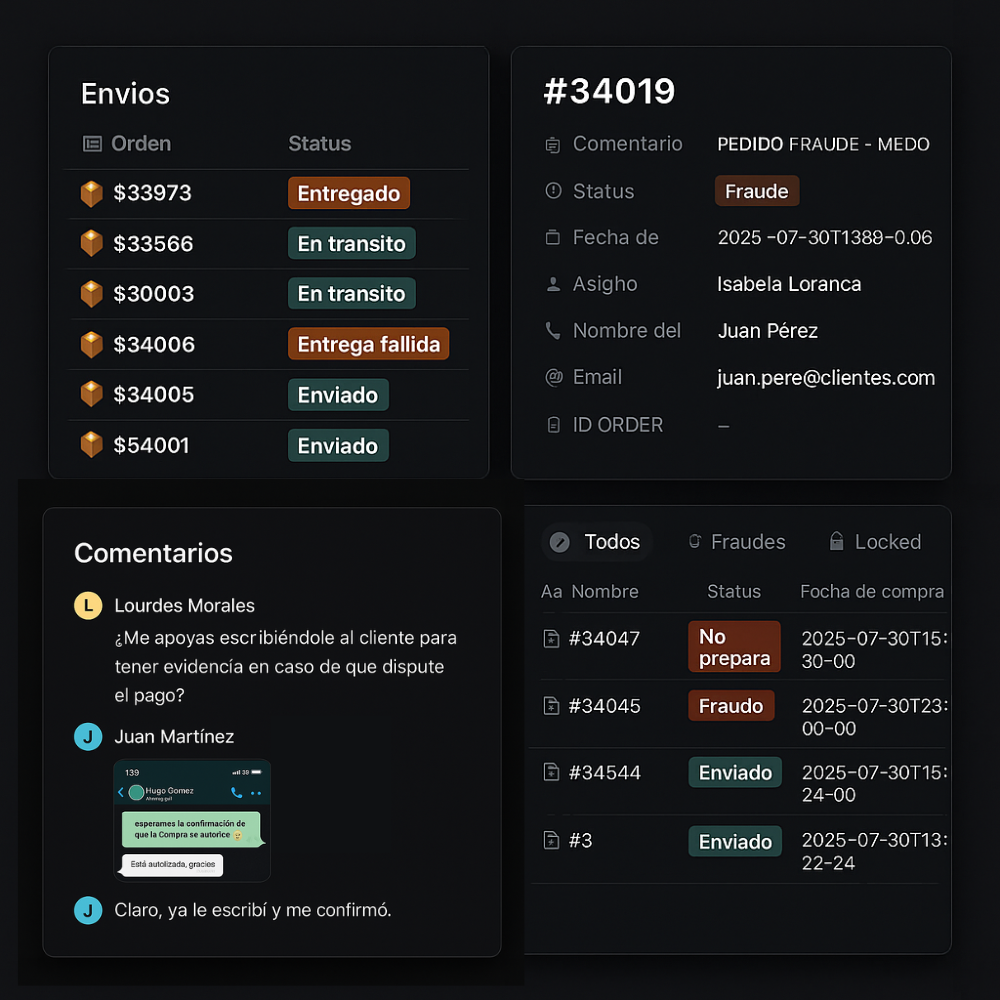Click the page icon for record #34544
The image size is (1000, 1000).
(x=551, y=773)
